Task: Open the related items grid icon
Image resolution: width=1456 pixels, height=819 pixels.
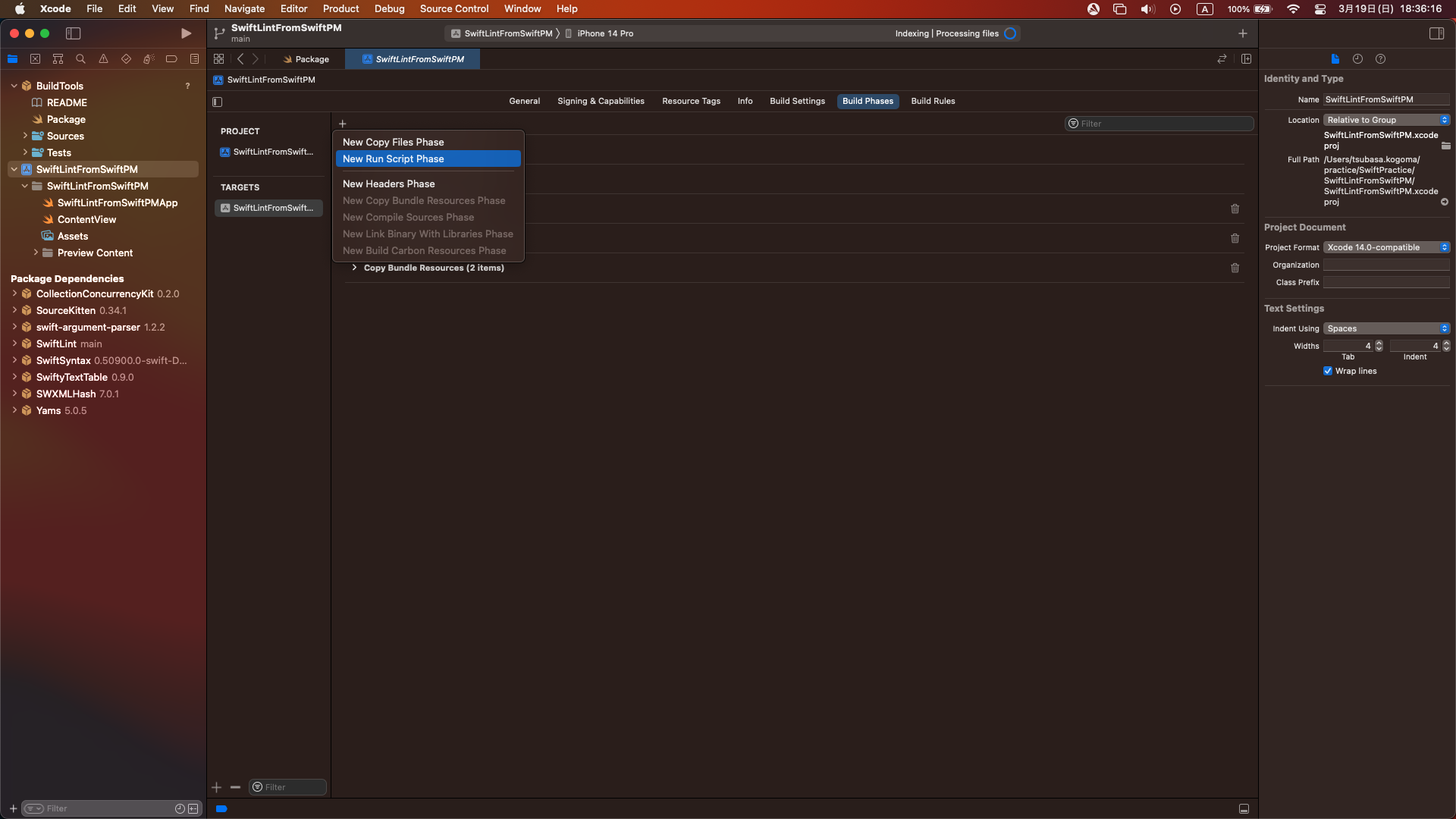Action: coord(218,59)
